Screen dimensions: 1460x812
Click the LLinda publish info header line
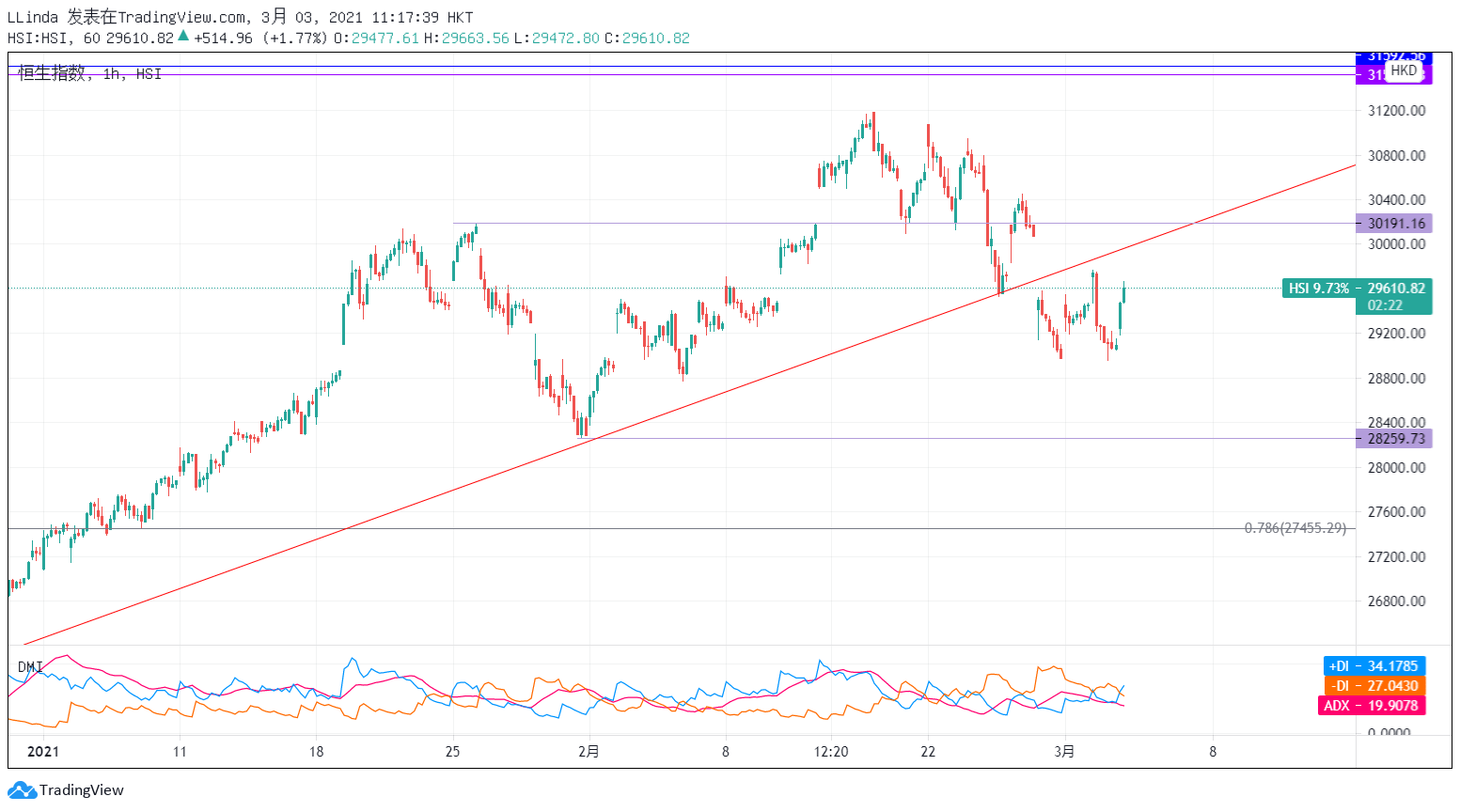pyautogui.click(x=241, y=17)
